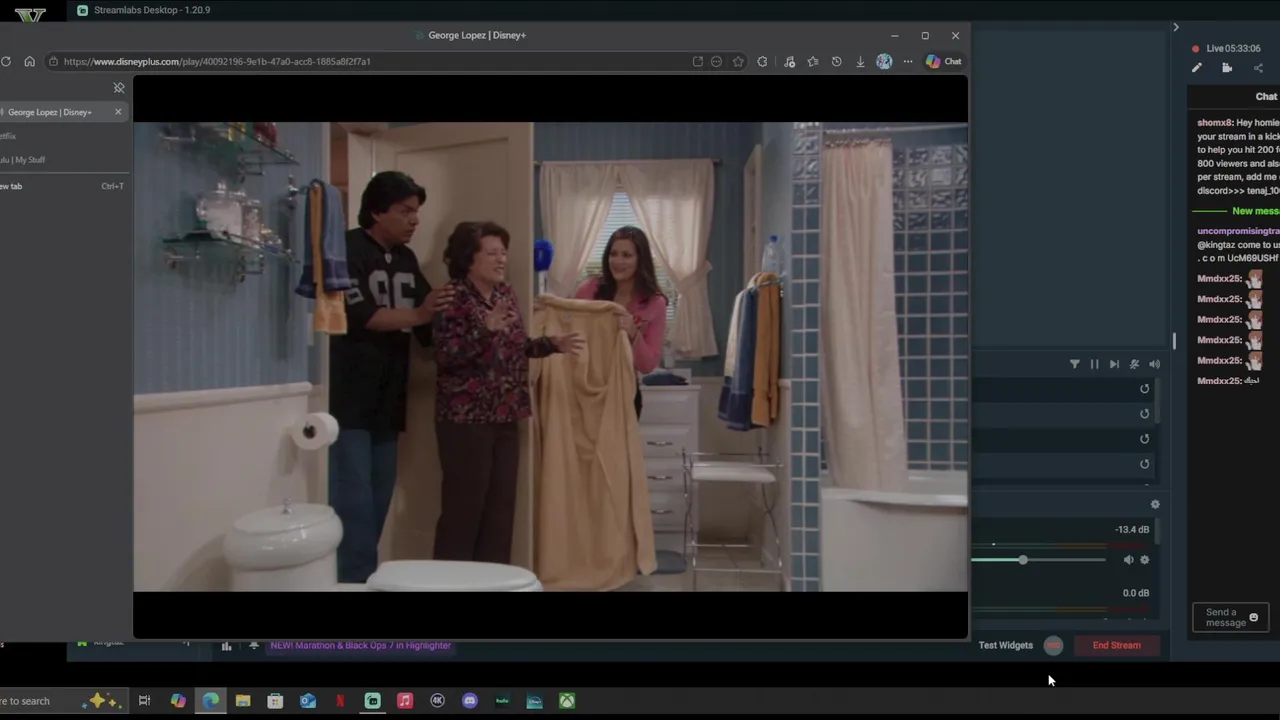Edit stream info with the pencil icon
The image size is (1280, 720).
click(x=1197, y=68)
